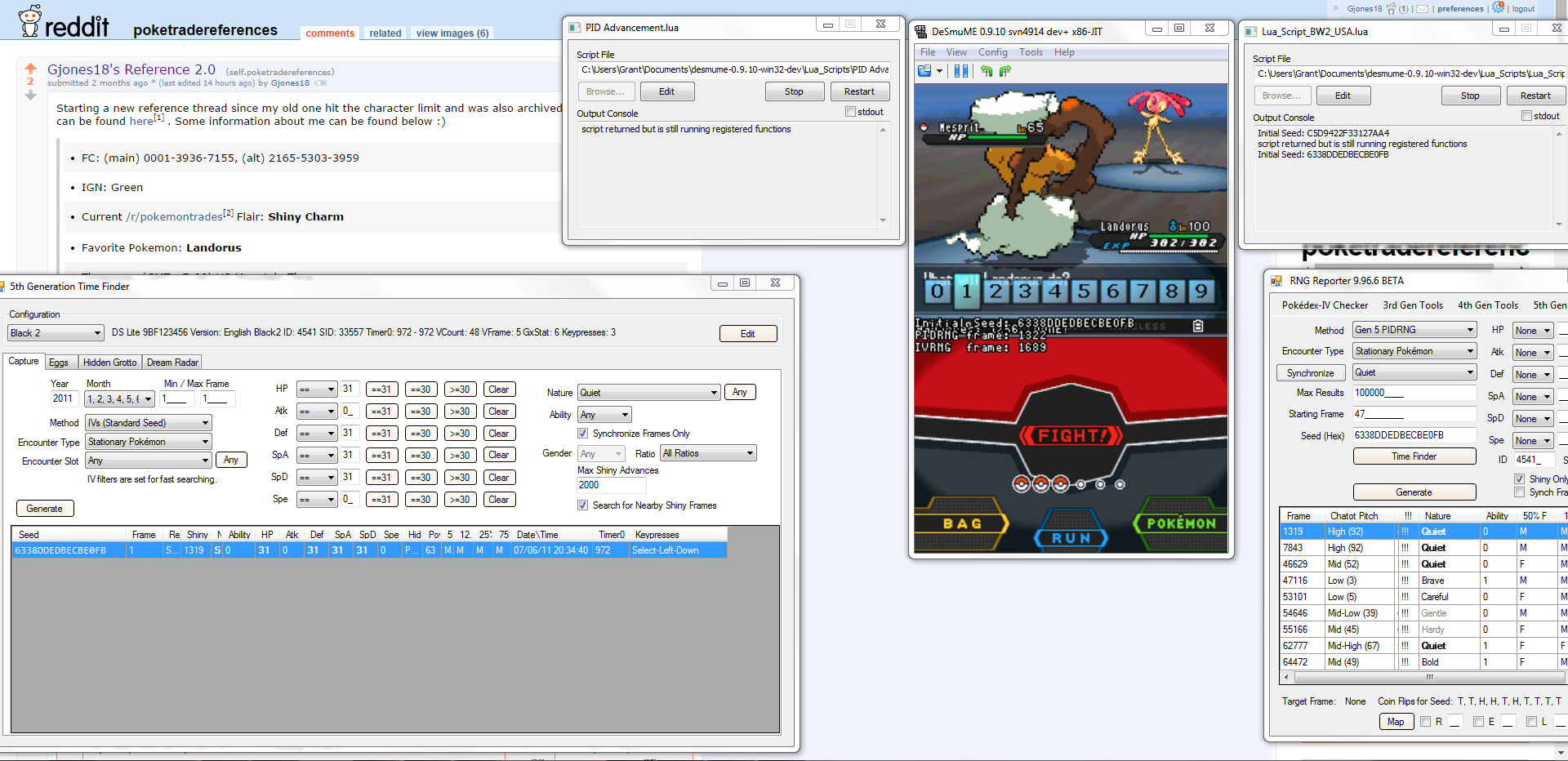Click the rotate left green arrow in DeSmuME
The image size is (1568, 761).
(x=987, y=71)
